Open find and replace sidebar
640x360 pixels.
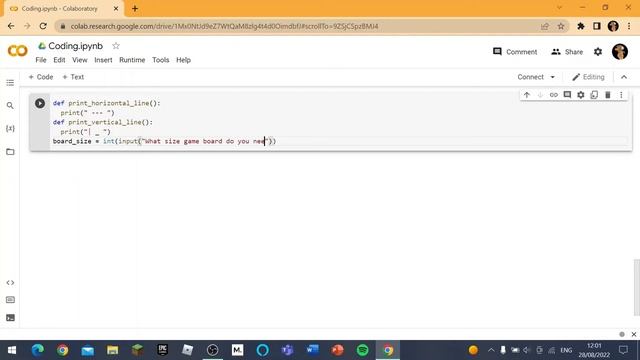click(10, 106)
